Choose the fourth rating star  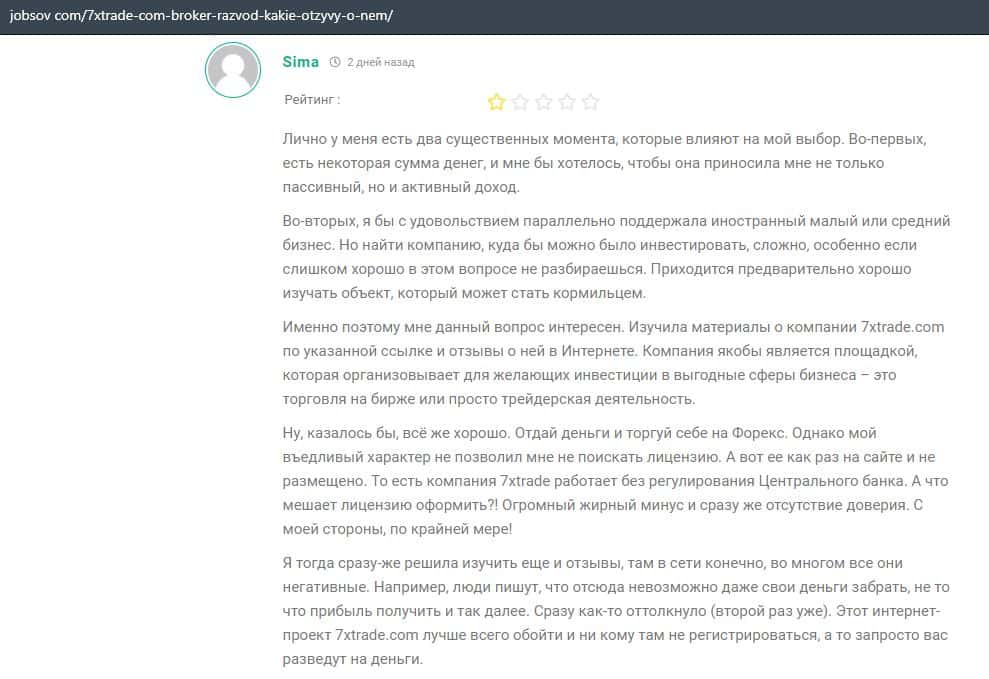tap(567, 101)
